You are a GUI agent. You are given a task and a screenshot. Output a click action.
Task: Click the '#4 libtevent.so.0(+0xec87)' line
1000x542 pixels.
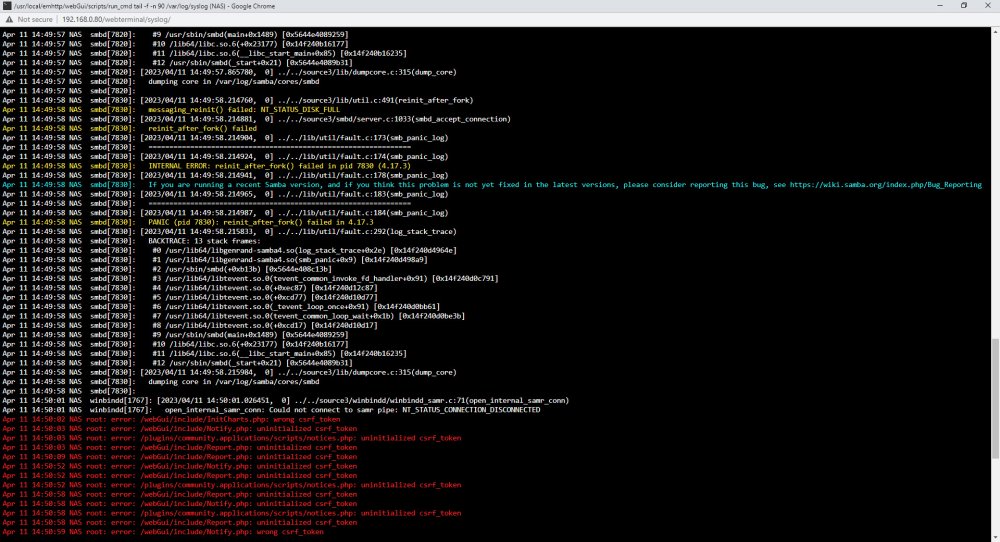tap(189, 288)
